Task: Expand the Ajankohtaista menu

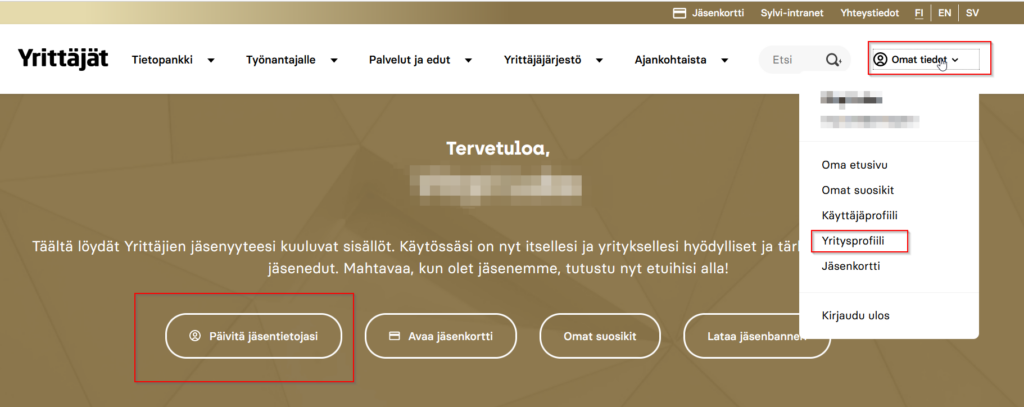Action: click(x=681, y=60)
